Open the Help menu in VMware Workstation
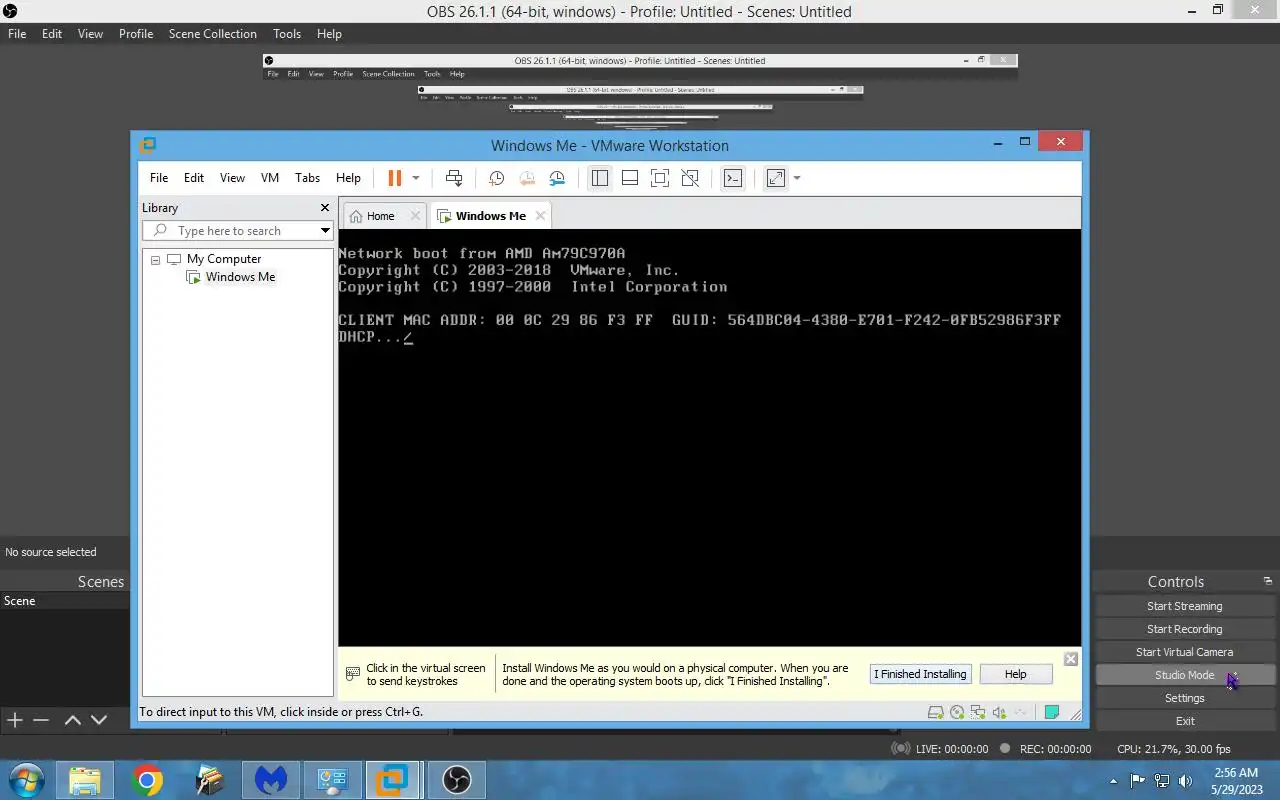The height and width of the screenshot is (800, 1280). [x=348, y=178]
